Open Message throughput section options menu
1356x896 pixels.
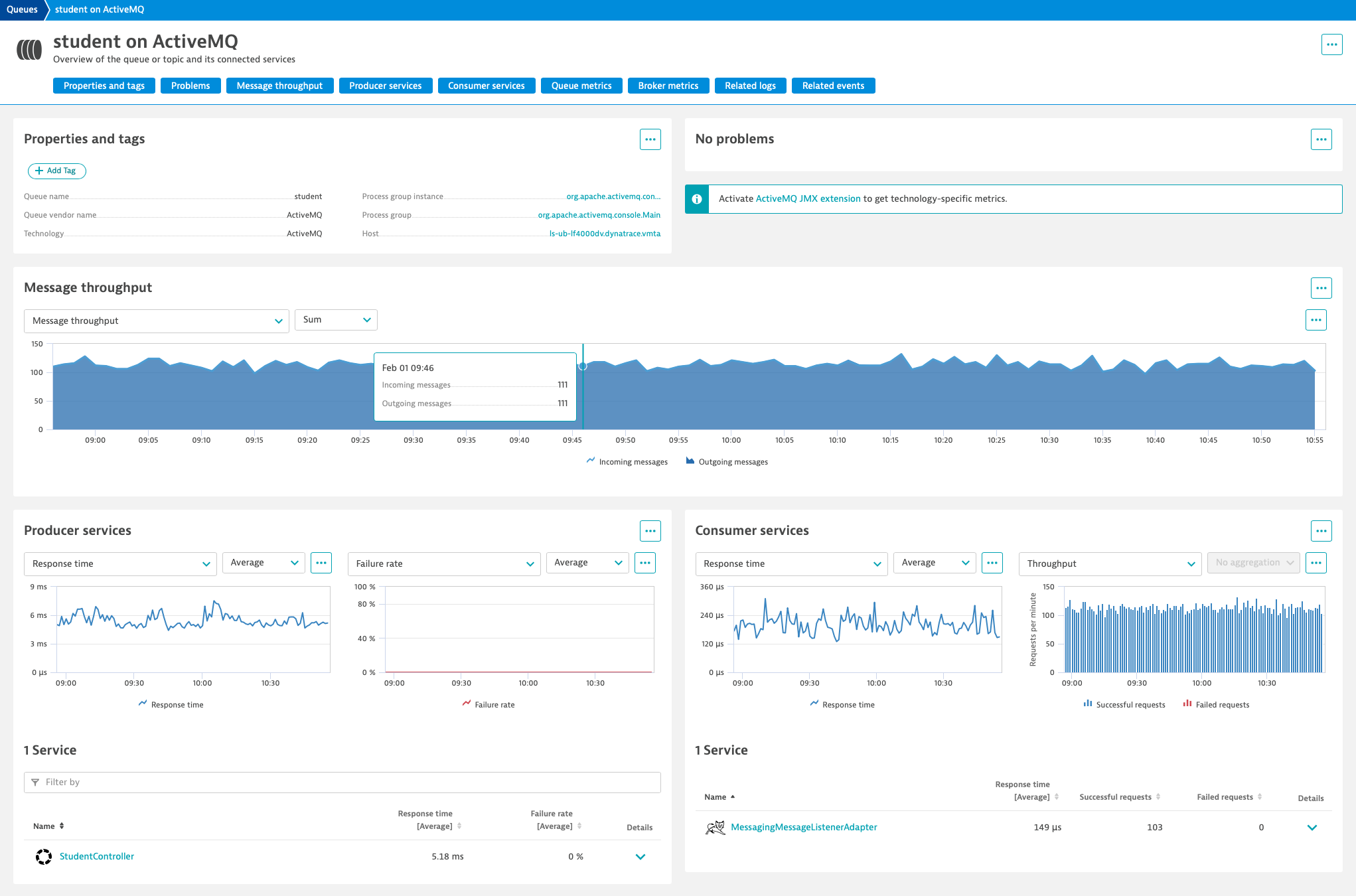1321,288
